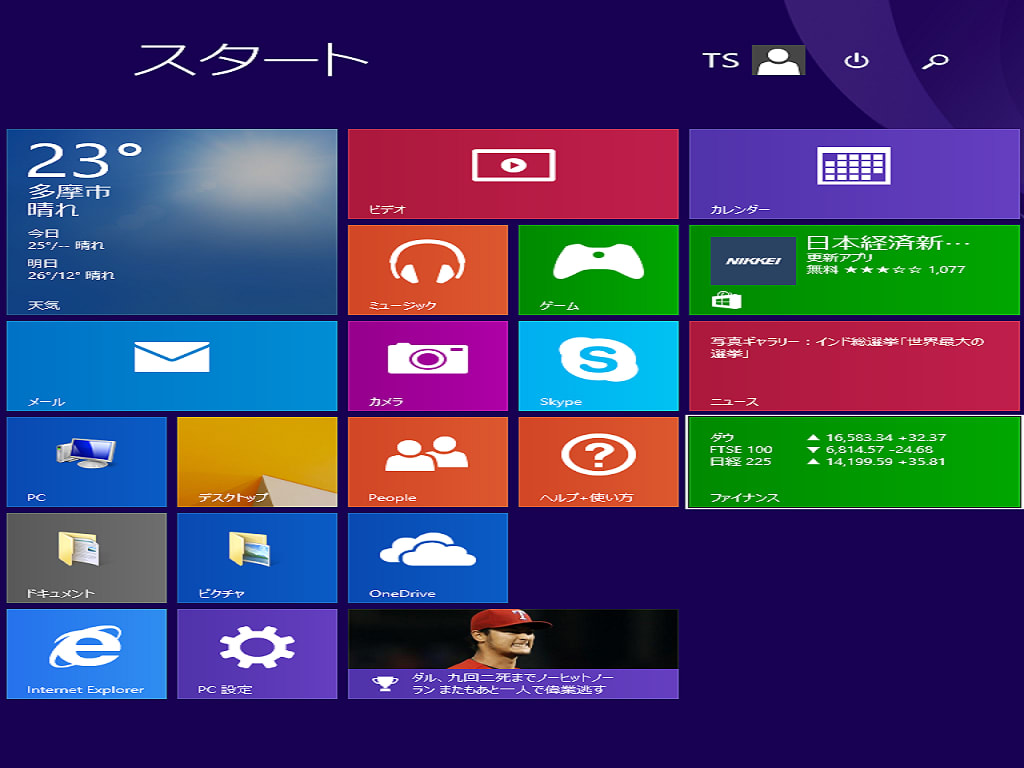Launch the ゲーム (Games) controller tile
This screenshot has height=768, width=1024.
coord(598,270)
